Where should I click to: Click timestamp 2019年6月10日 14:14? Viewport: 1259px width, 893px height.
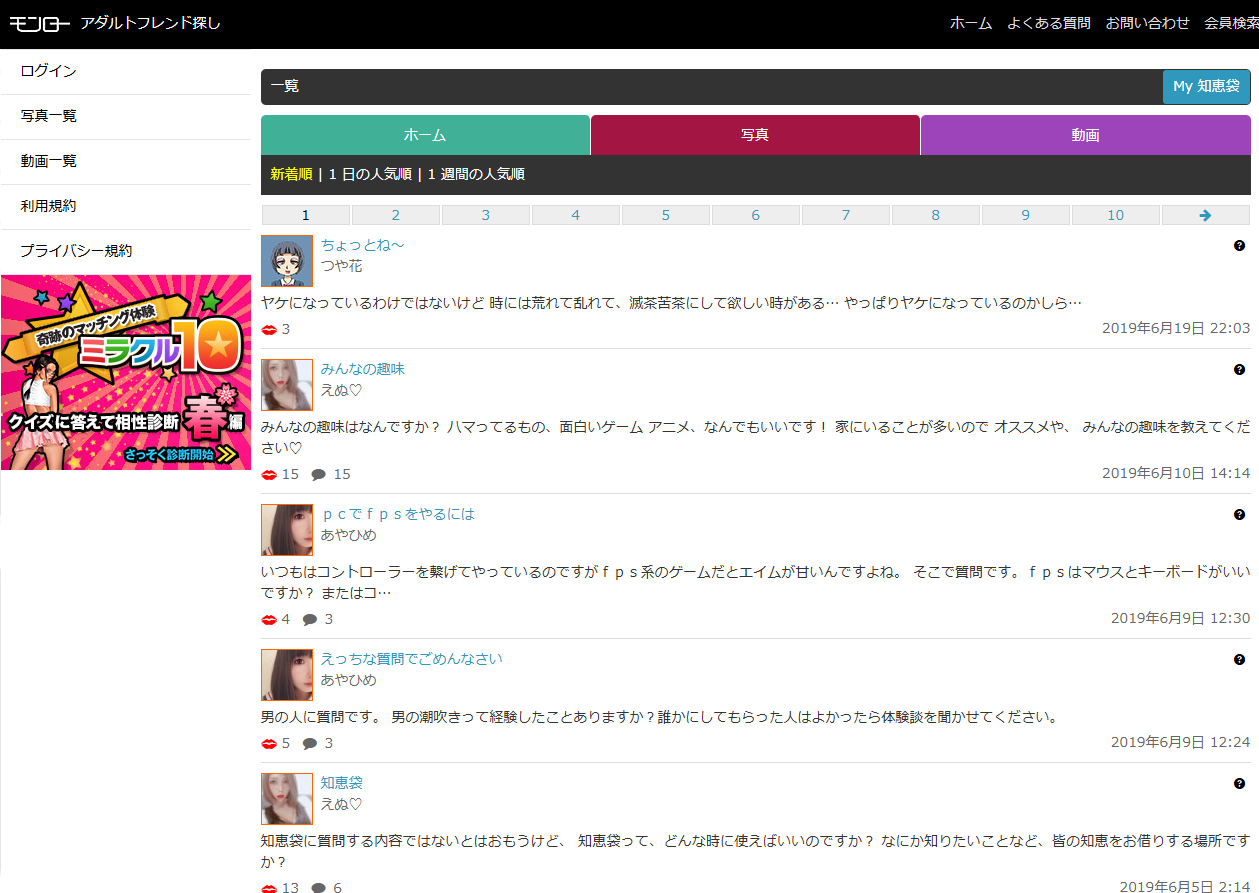click(1176, 473)
